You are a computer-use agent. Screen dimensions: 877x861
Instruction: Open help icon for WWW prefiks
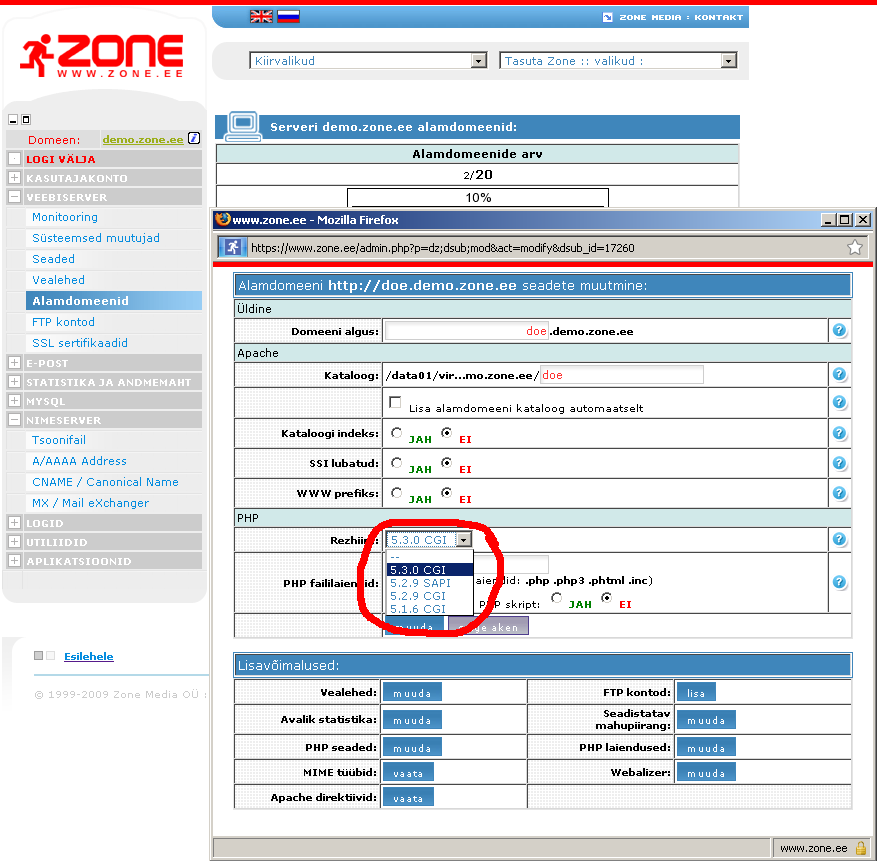pos(839,493)
